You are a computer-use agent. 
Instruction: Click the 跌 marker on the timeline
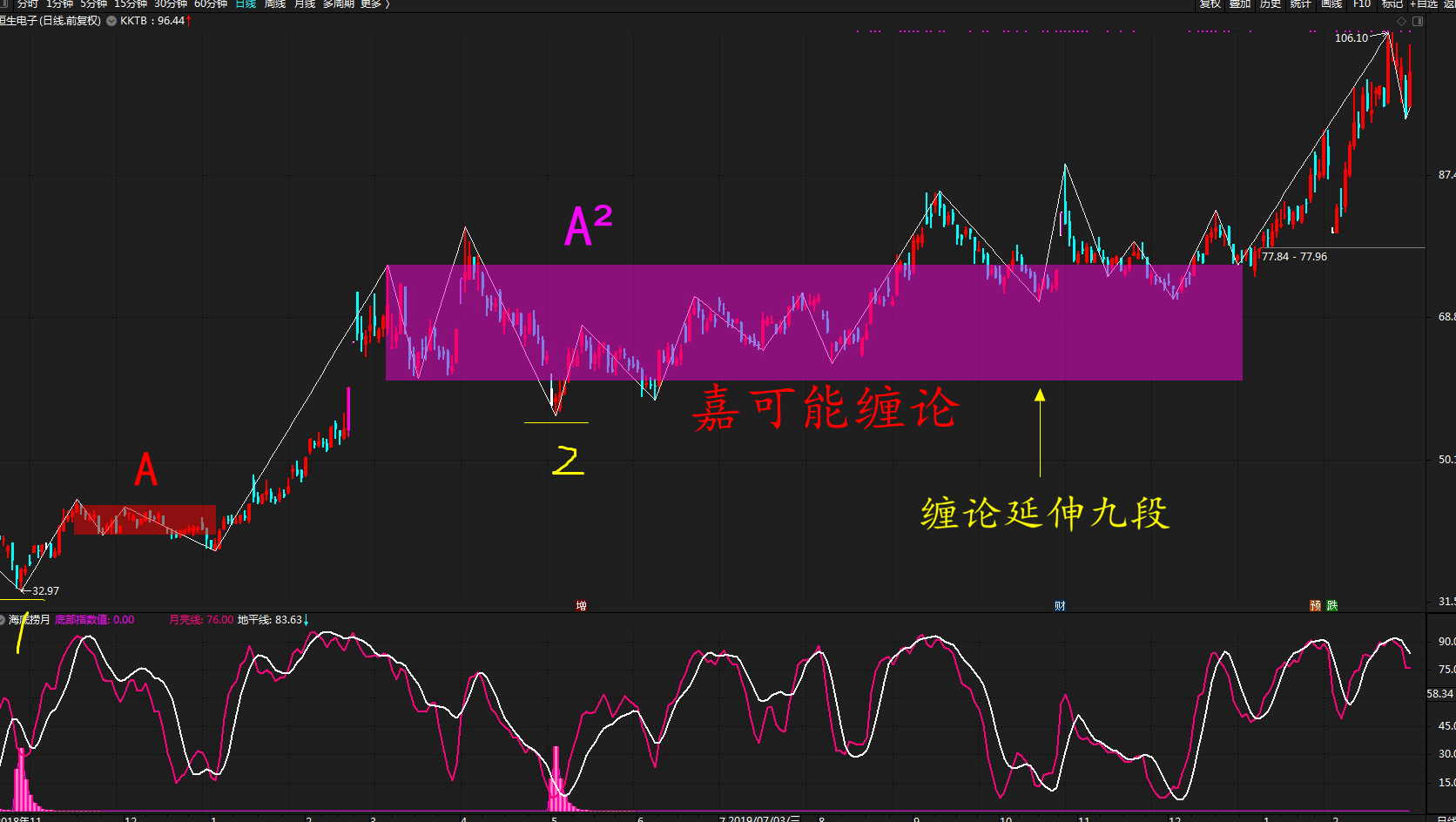point(1332,605)
